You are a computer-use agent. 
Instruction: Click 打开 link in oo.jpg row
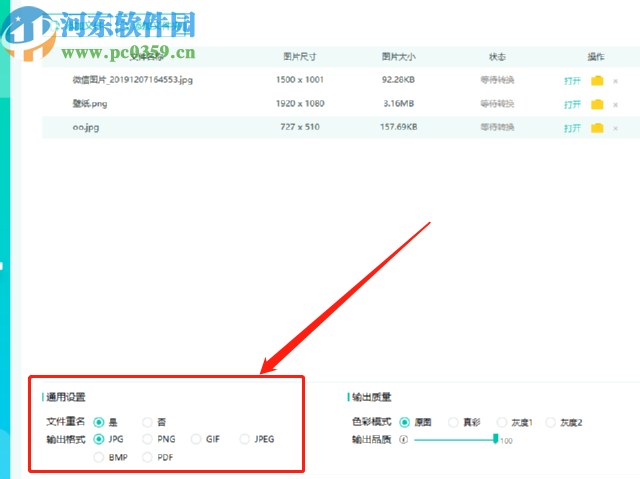coord(572,128)
